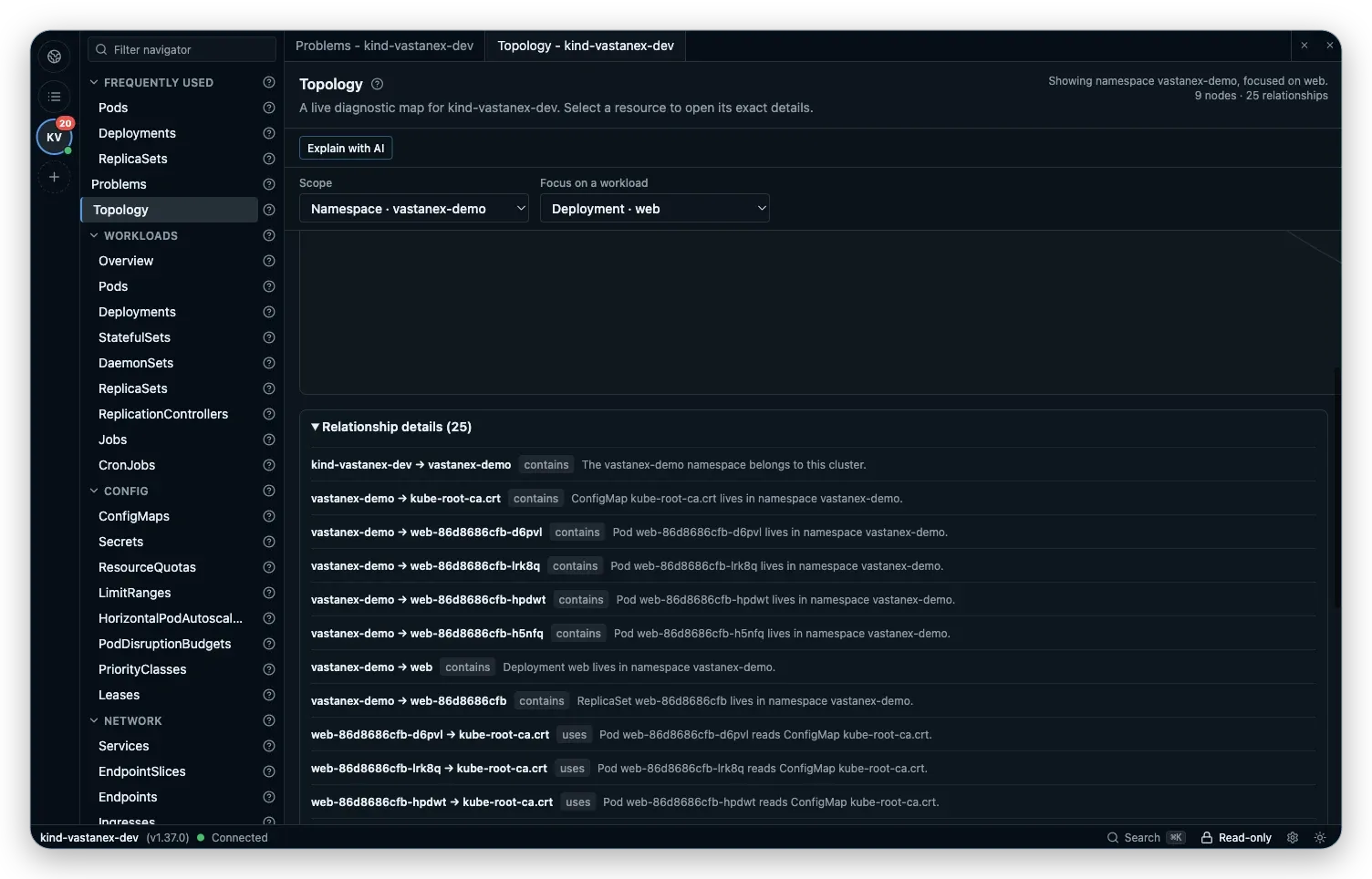Open help icon beside StatefulSets
Viewport: 1372px width, 879px height.
click(268, 337)
